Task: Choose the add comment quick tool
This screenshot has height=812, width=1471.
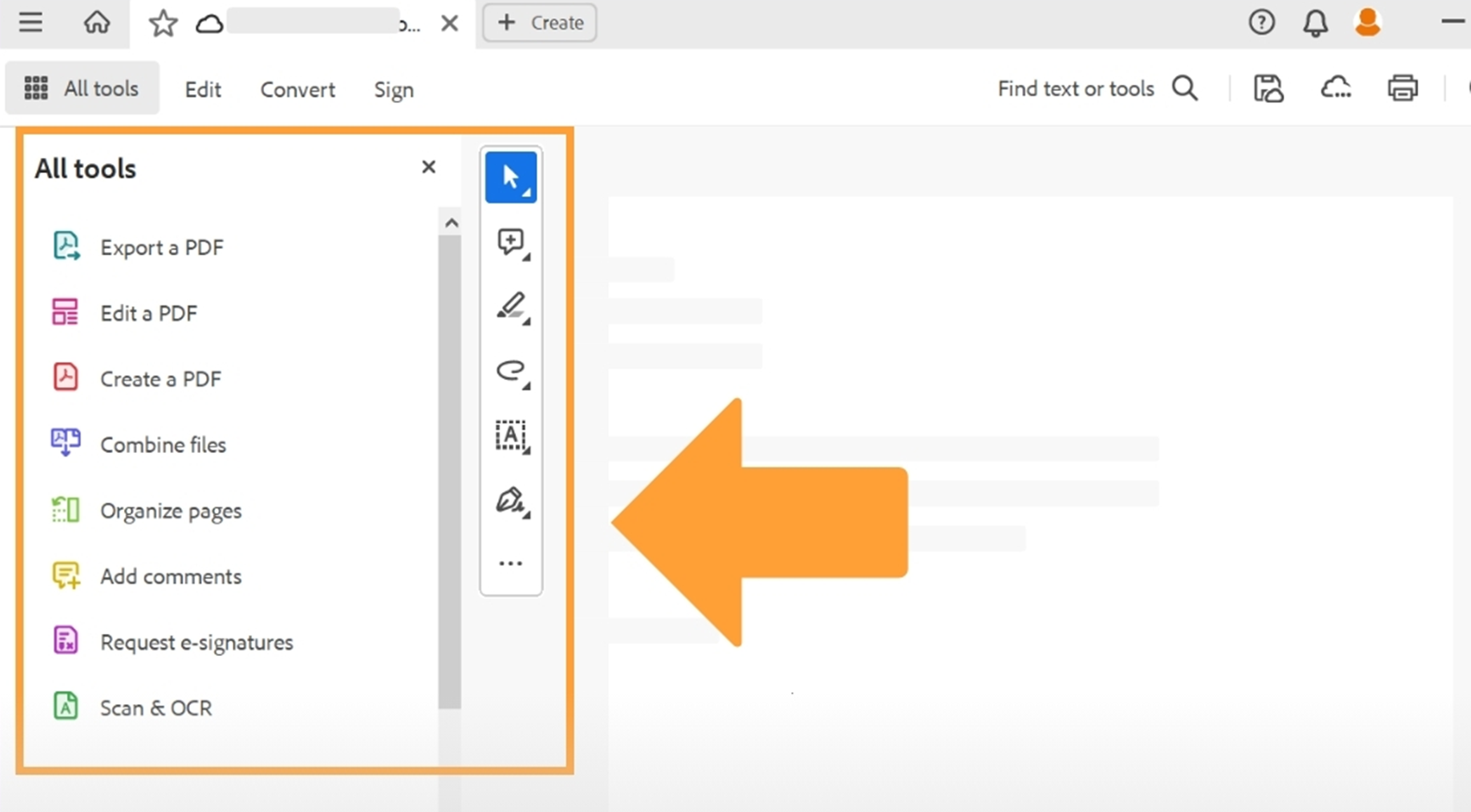Action: tap(511, 243)
